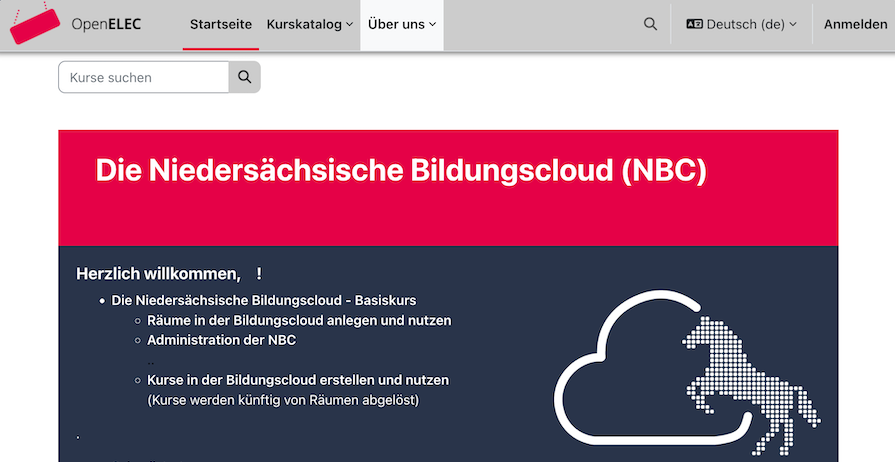The height and width of the screenshot is (462, 895).
Task: Click the language icon beside Deutsch (de)
Action: [694, 24]
